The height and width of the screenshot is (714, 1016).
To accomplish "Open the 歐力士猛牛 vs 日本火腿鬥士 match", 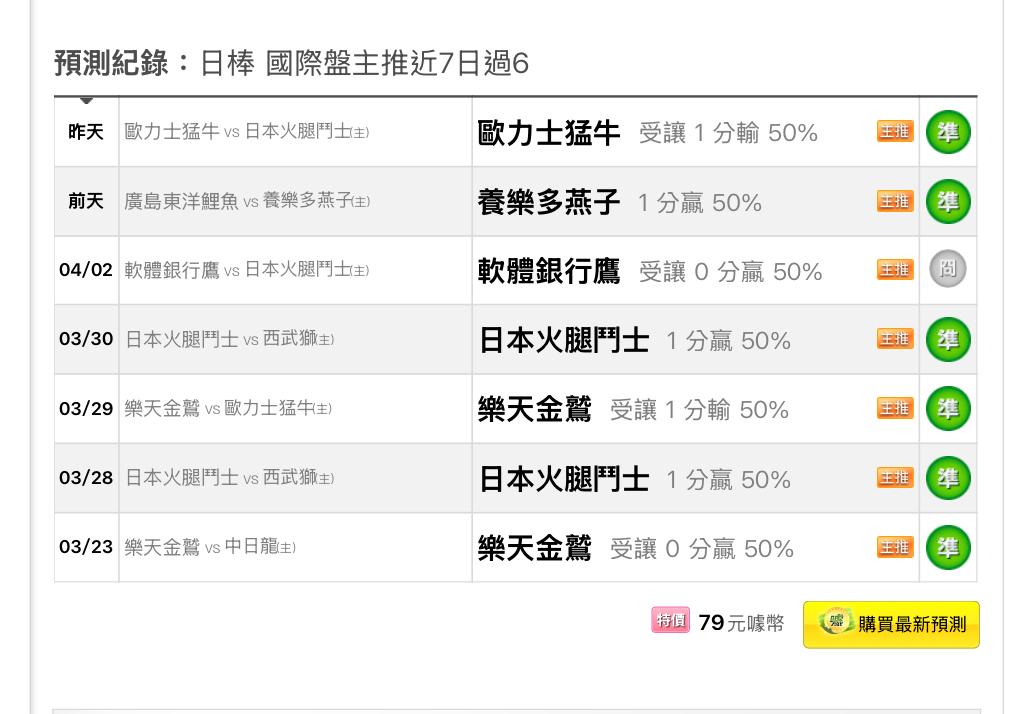I will point(246,132).
